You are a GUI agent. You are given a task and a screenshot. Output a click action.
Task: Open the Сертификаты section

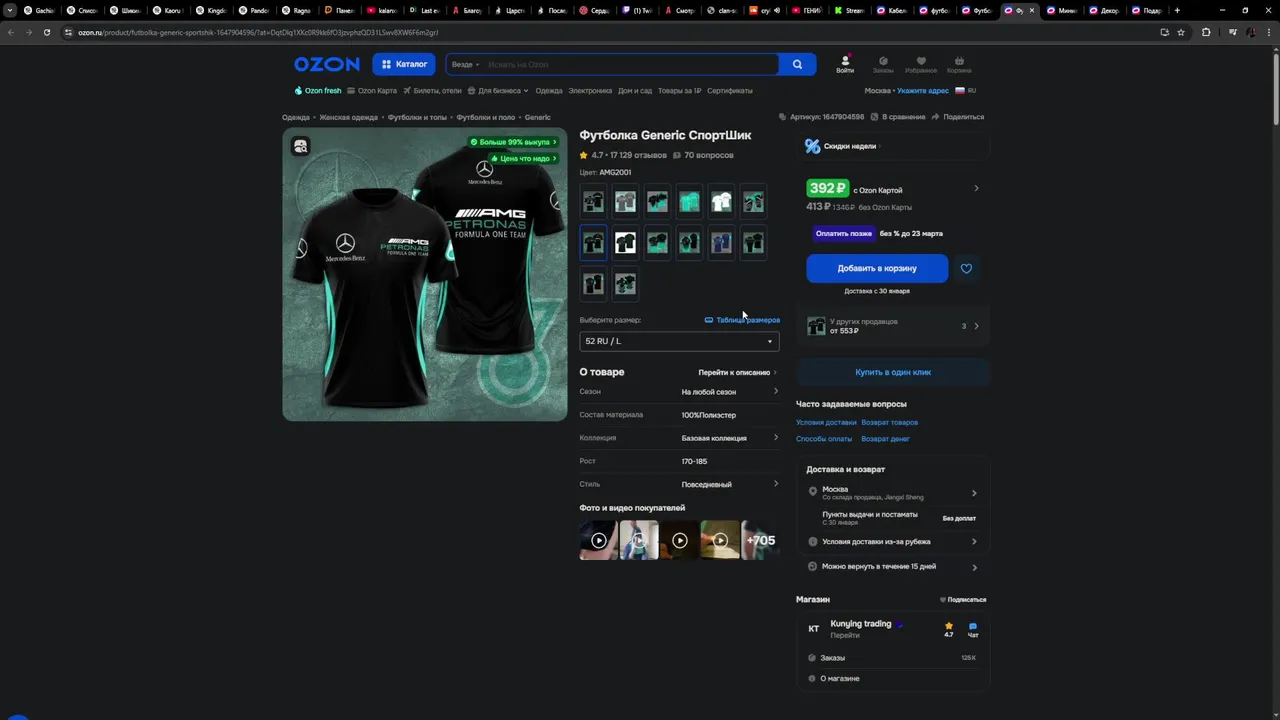pos(730,91)
